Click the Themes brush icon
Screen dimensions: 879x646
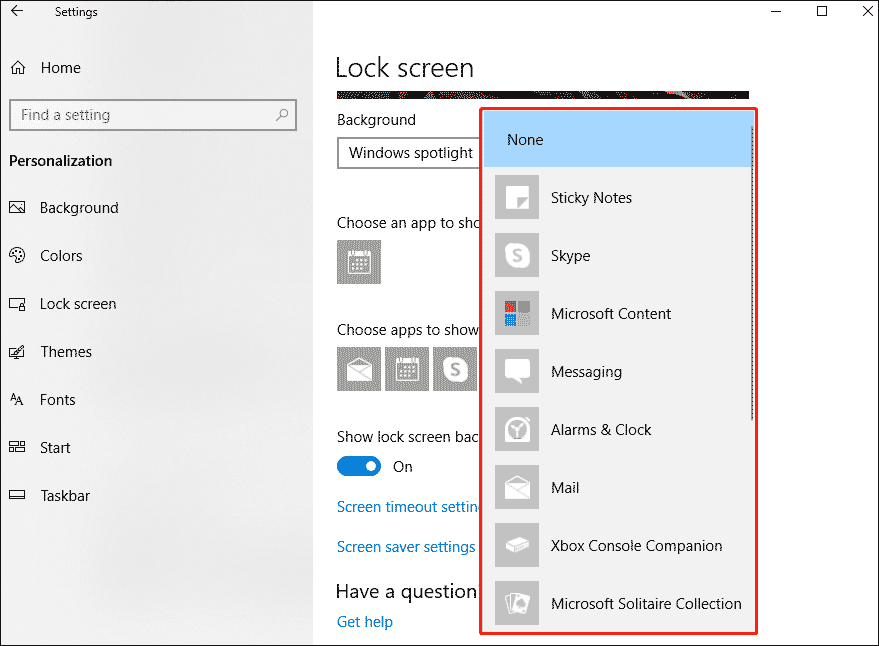[17, 352]
